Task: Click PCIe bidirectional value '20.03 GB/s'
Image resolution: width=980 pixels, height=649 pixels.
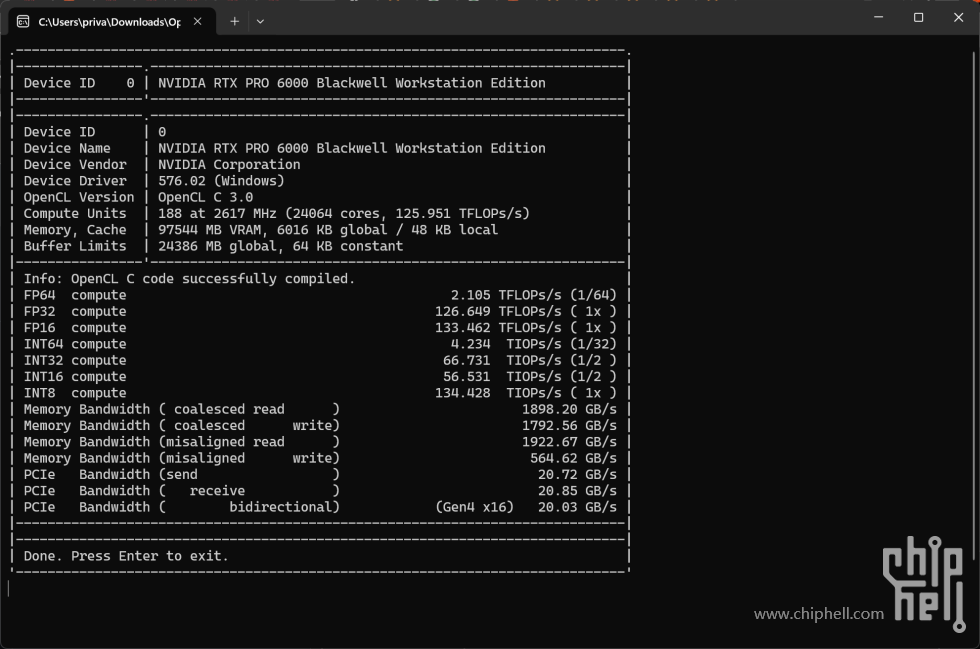Action: tap(578, 506)
